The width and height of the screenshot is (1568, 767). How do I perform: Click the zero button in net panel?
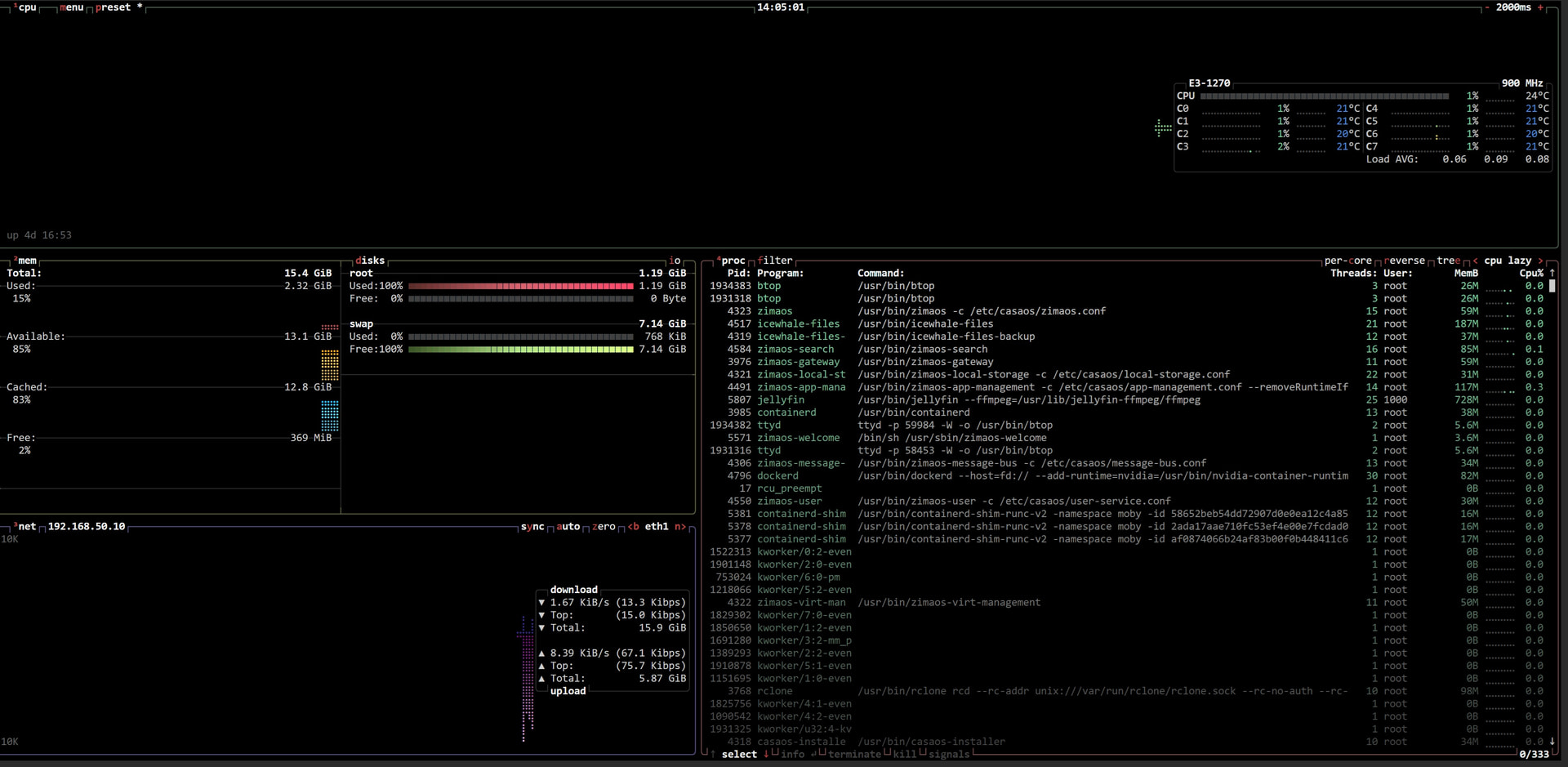[604, 527]
